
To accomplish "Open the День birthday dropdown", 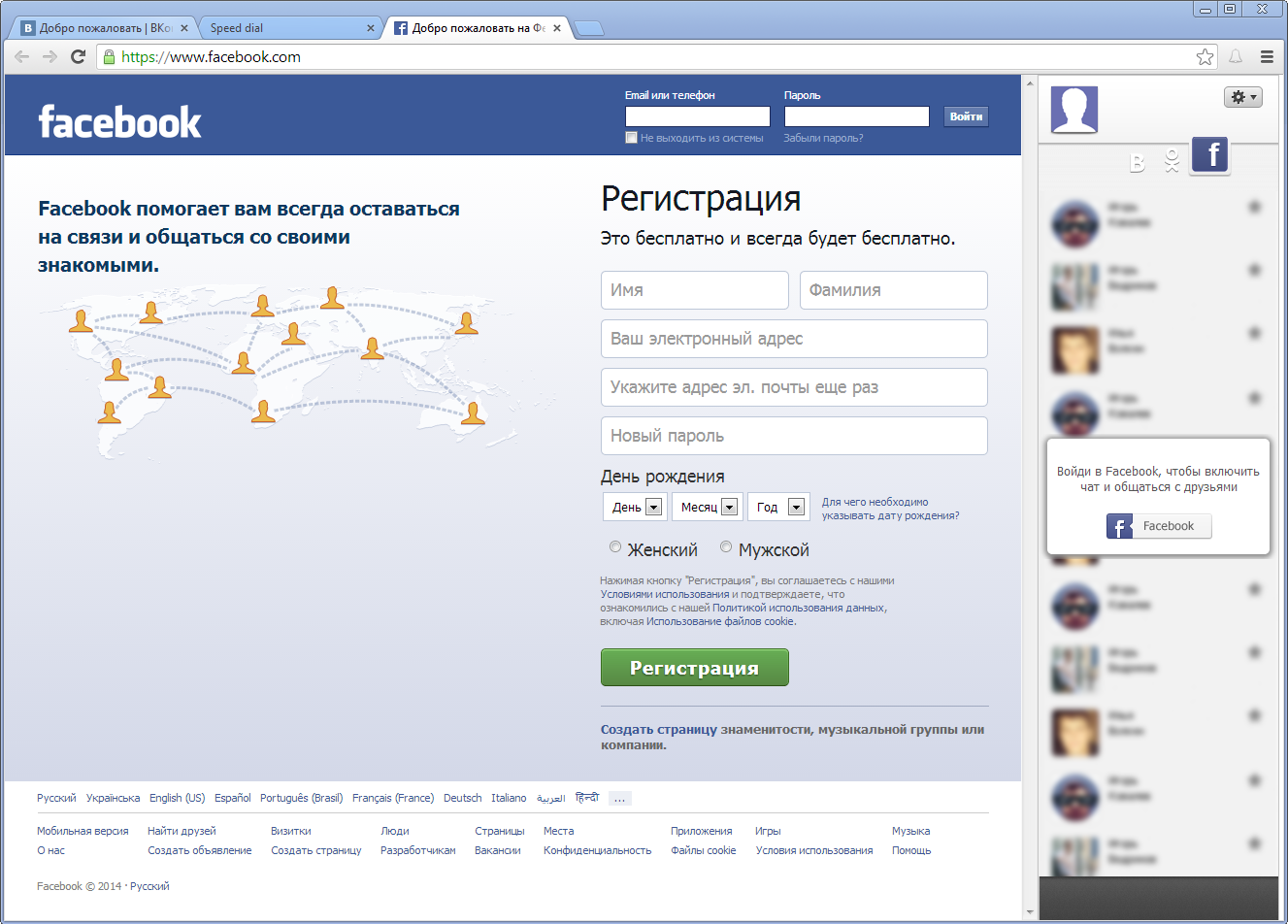I will 635,507.
